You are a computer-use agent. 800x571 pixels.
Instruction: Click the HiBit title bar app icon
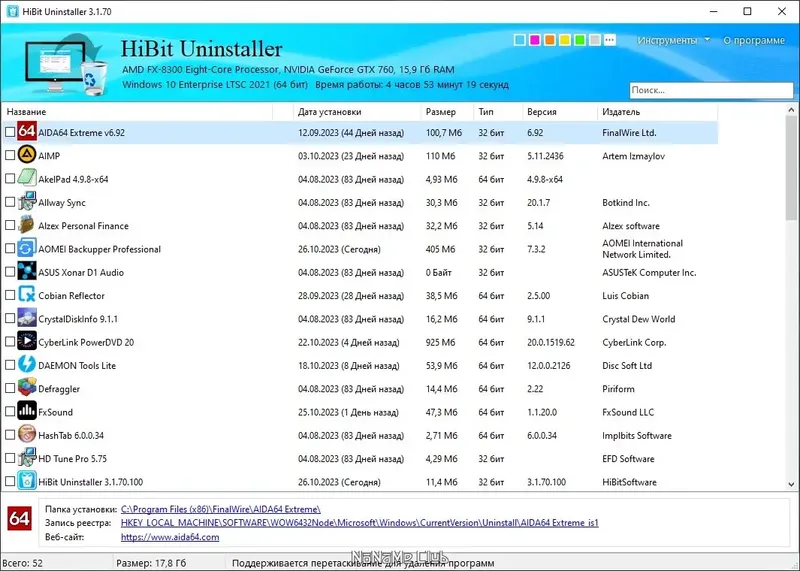pos(12,11)
